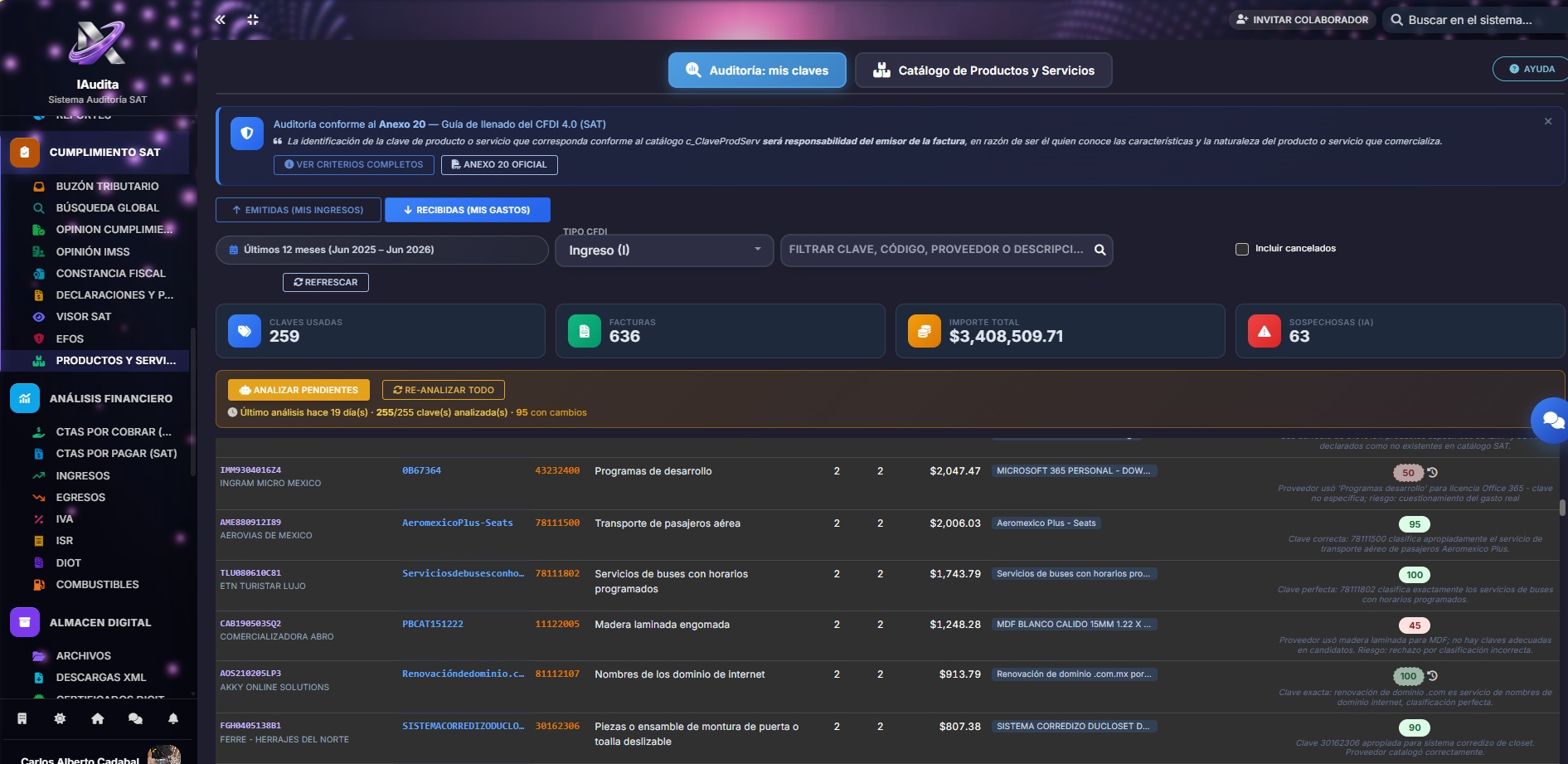Click MDF Blanco Calido description tag

[x=1074, y=624]
